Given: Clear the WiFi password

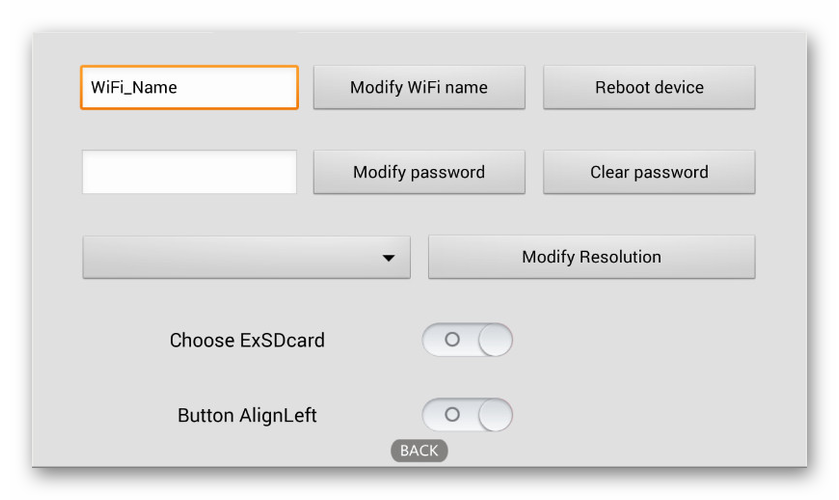Looking at the screenshot, I should pyautogui.click(x=649, y=172).
